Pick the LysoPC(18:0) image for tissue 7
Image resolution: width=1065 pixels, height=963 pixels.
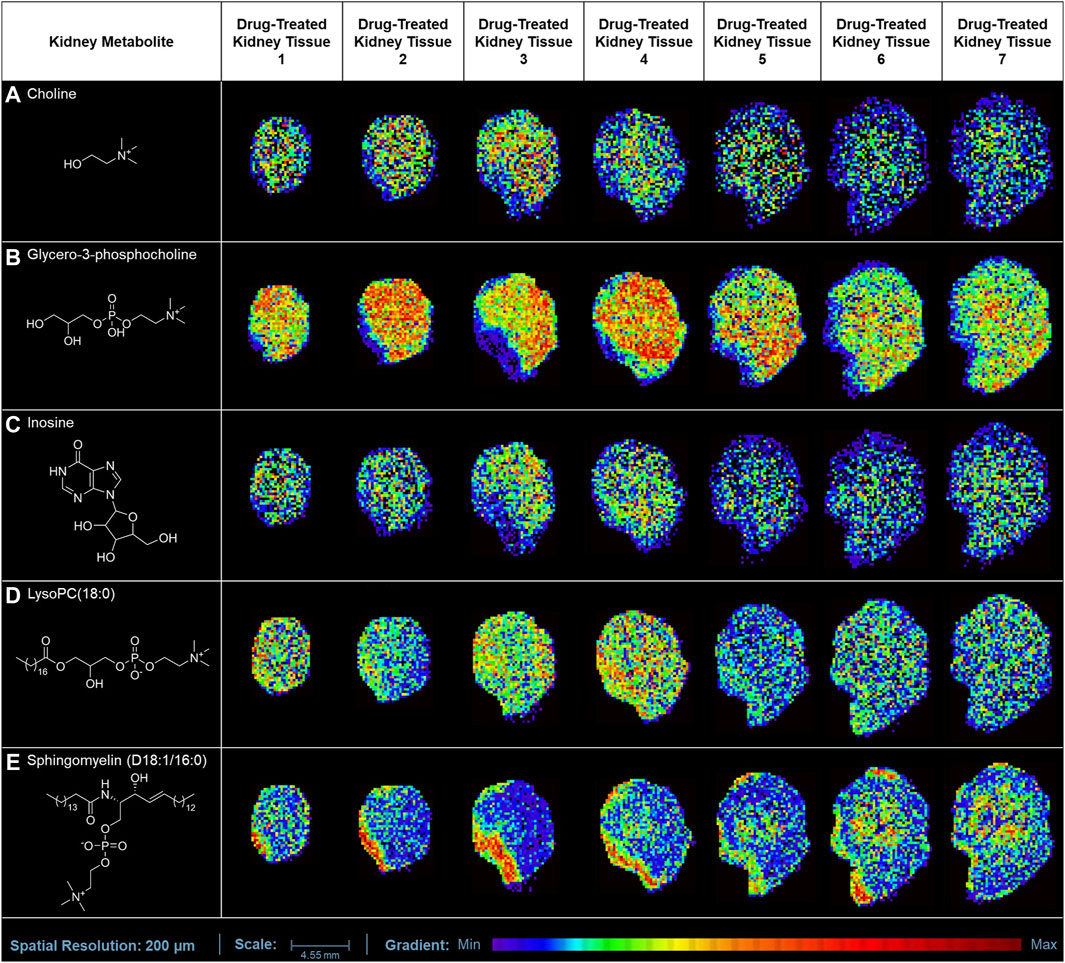(1000, 664)
